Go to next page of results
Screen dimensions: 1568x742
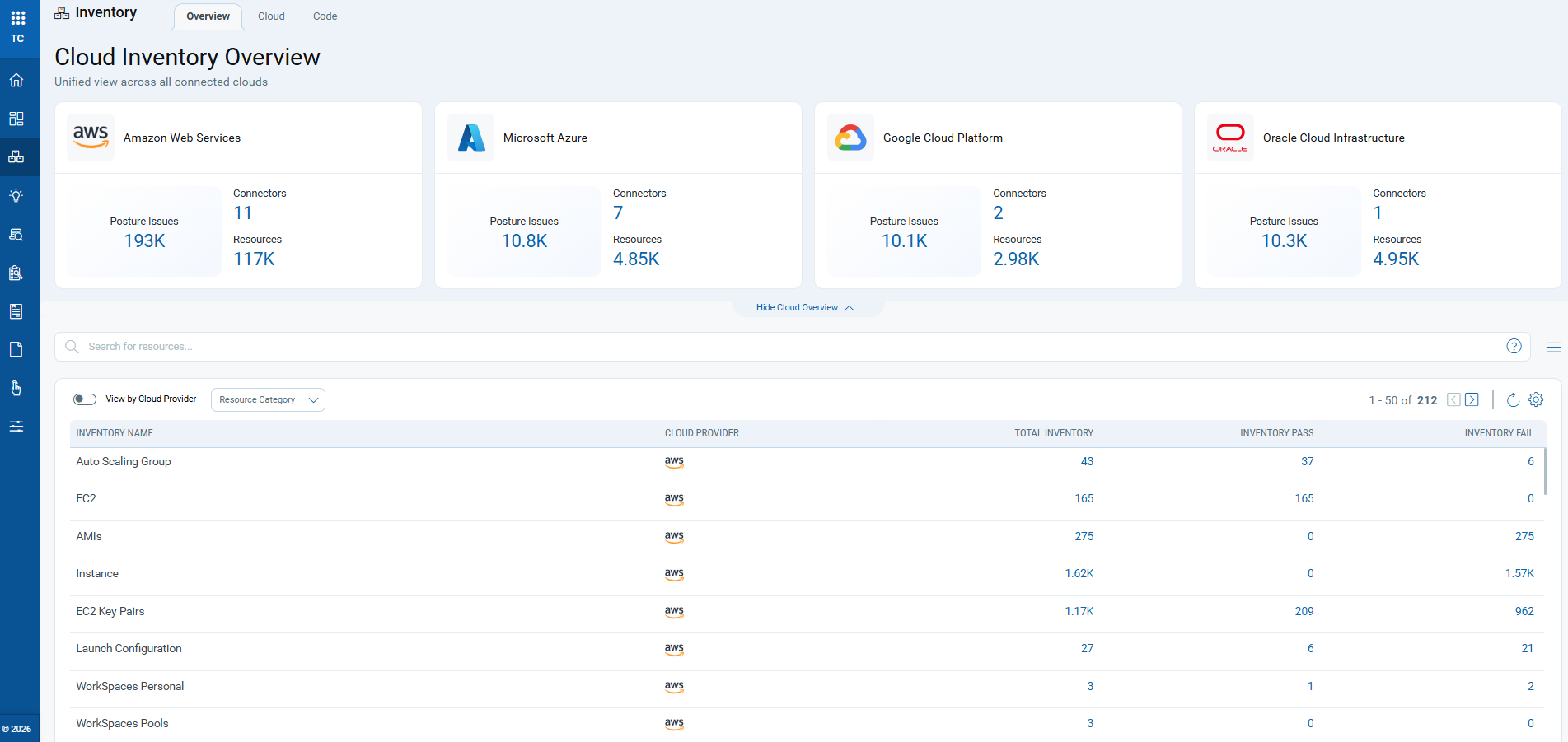(1472, 400)
